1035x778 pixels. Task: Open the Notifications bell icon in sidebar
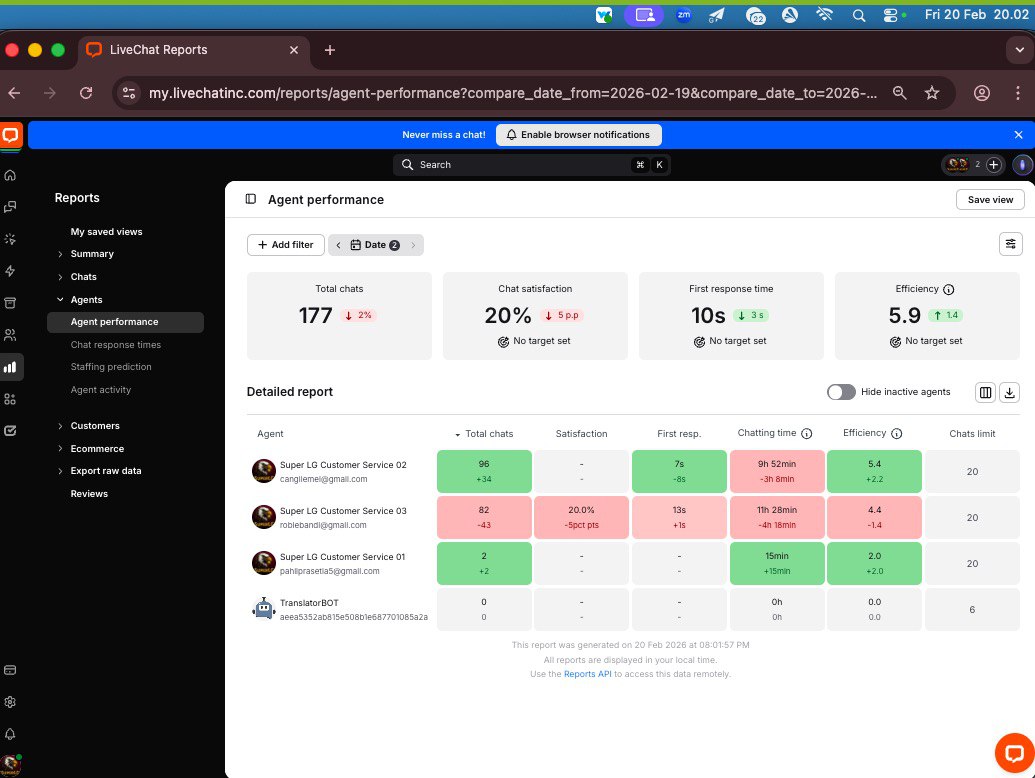tap(10, 734)
